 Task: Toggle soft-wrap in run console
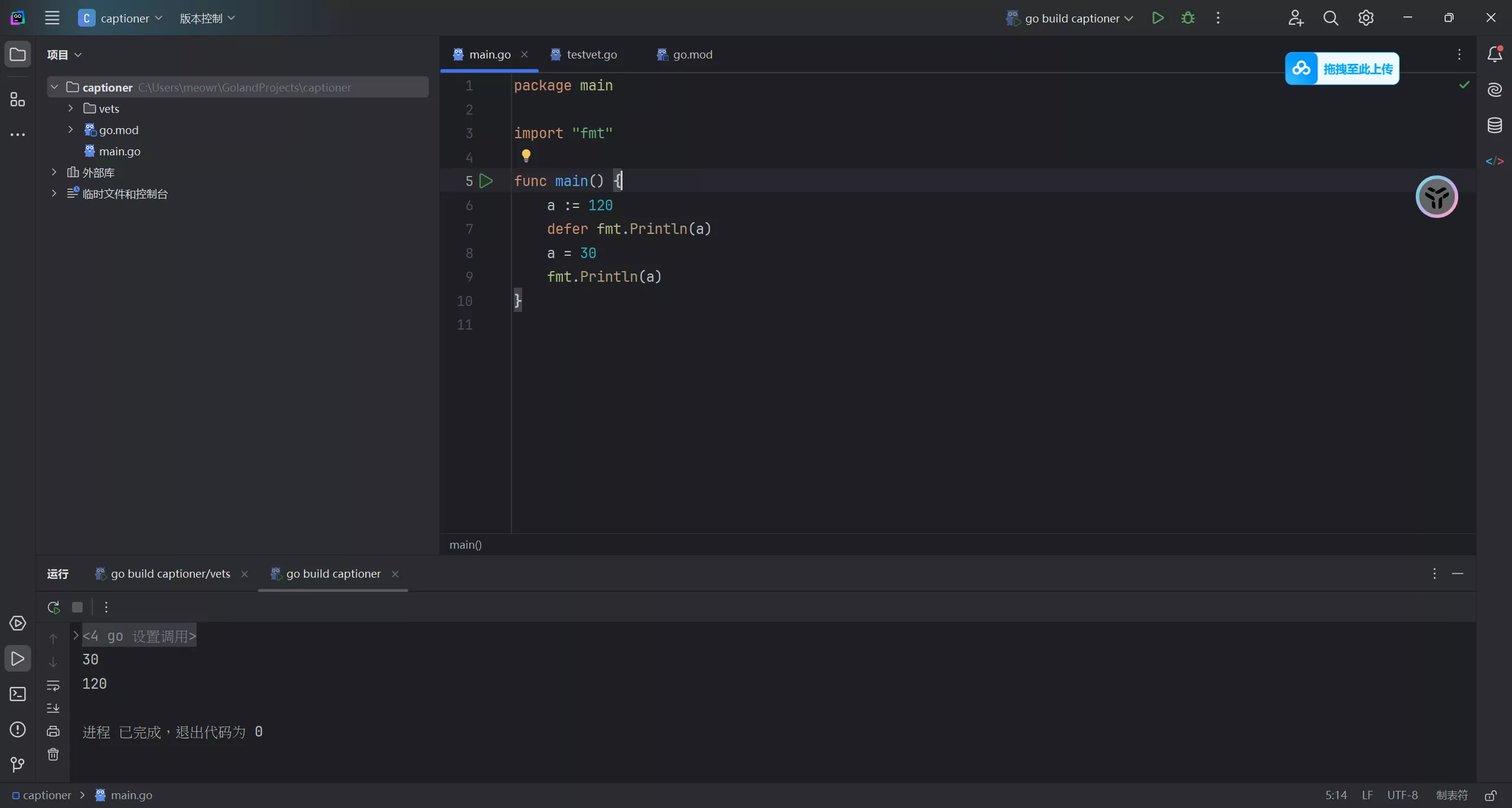[53, 686]
